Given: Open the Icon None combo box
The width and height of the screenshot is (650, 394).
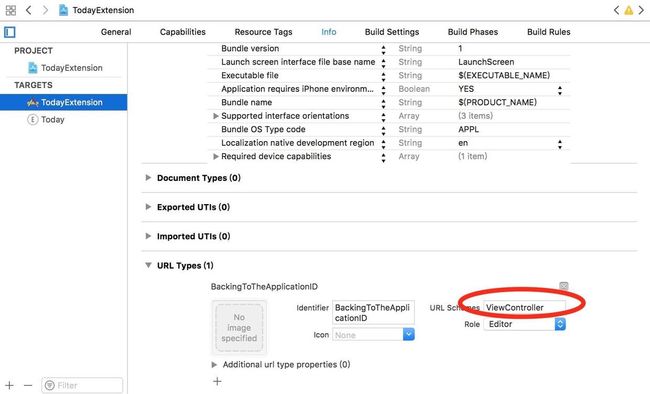Looking at the screenshot, I should [x=374, y=334].
